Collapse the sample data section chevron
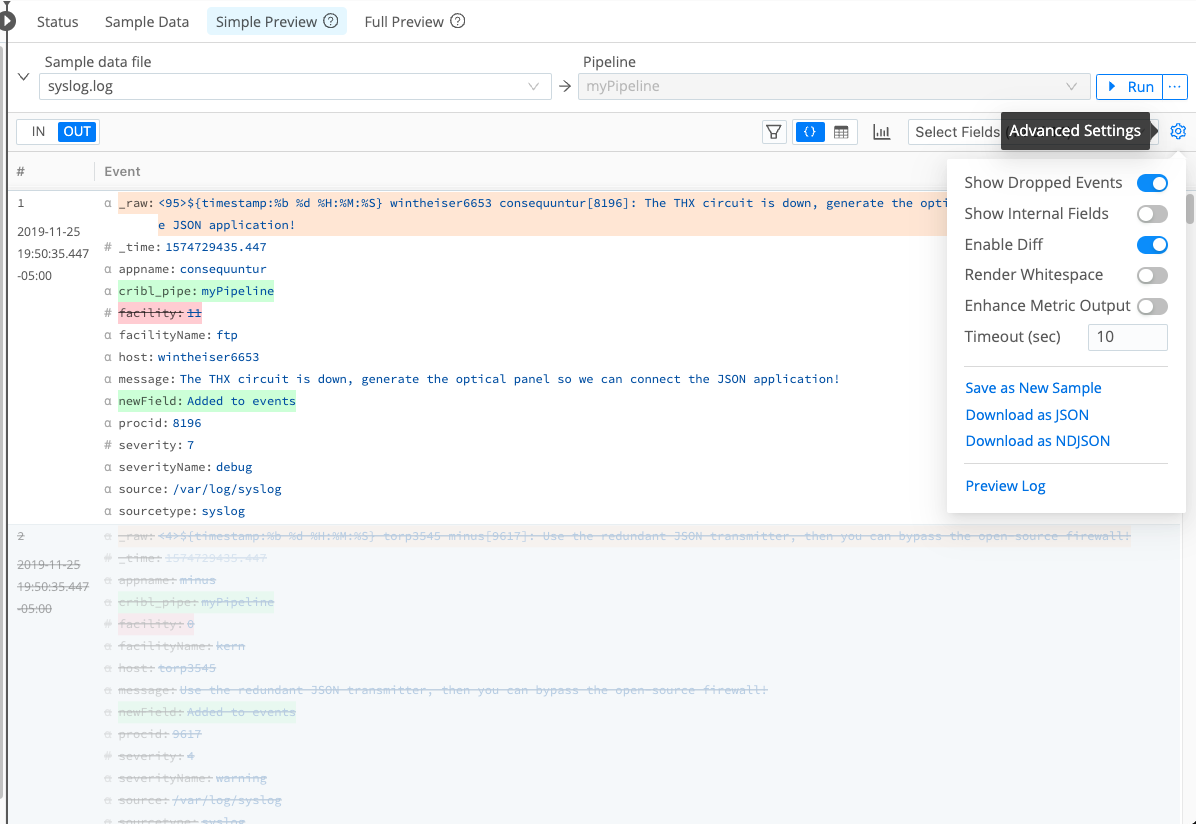Image resolution: width=1196 pixels, height=824 pixels. pyautogui.click(x=24, y=77)
